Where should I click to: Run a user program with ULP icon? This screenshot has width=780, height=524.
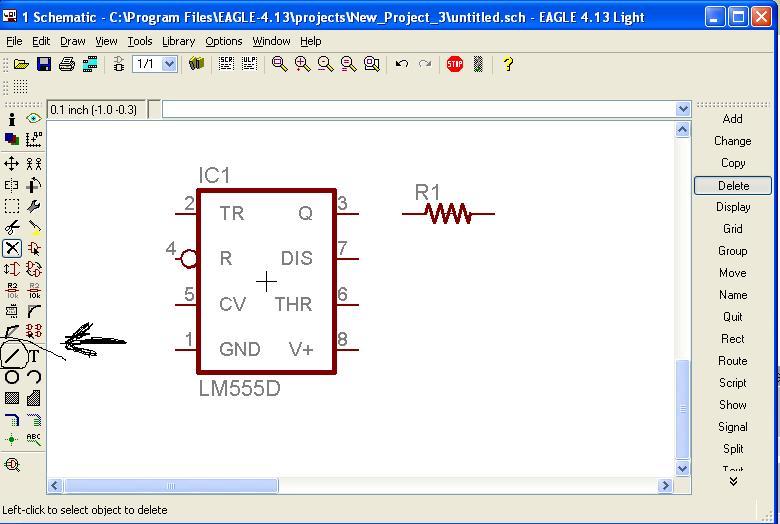pyautogui.click(x=249, y=64)
